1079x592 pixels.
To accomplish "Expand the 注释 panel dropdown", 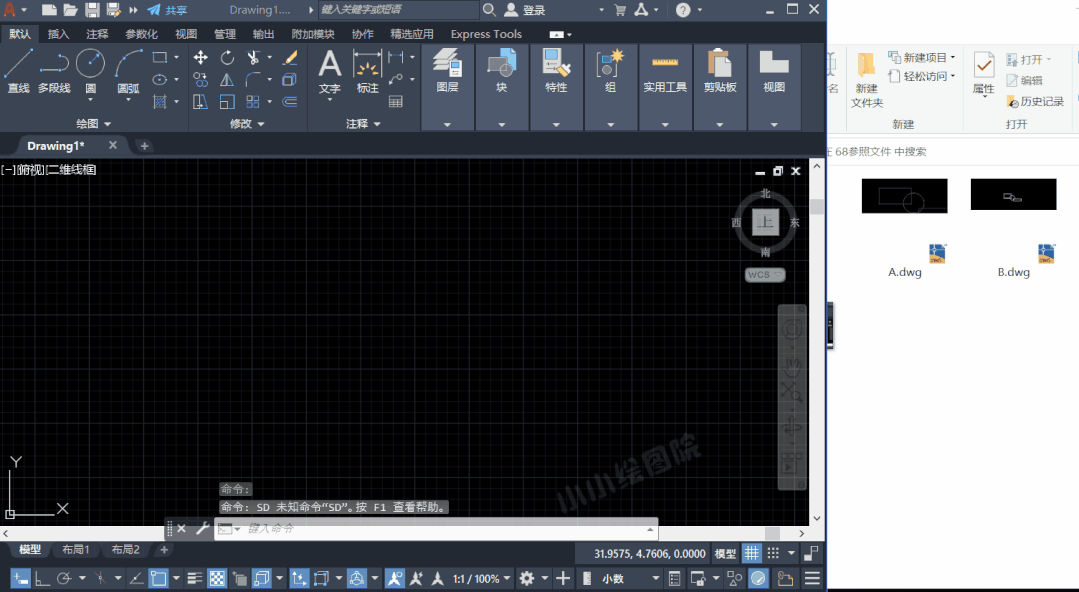I will click(x=363, y=124).
